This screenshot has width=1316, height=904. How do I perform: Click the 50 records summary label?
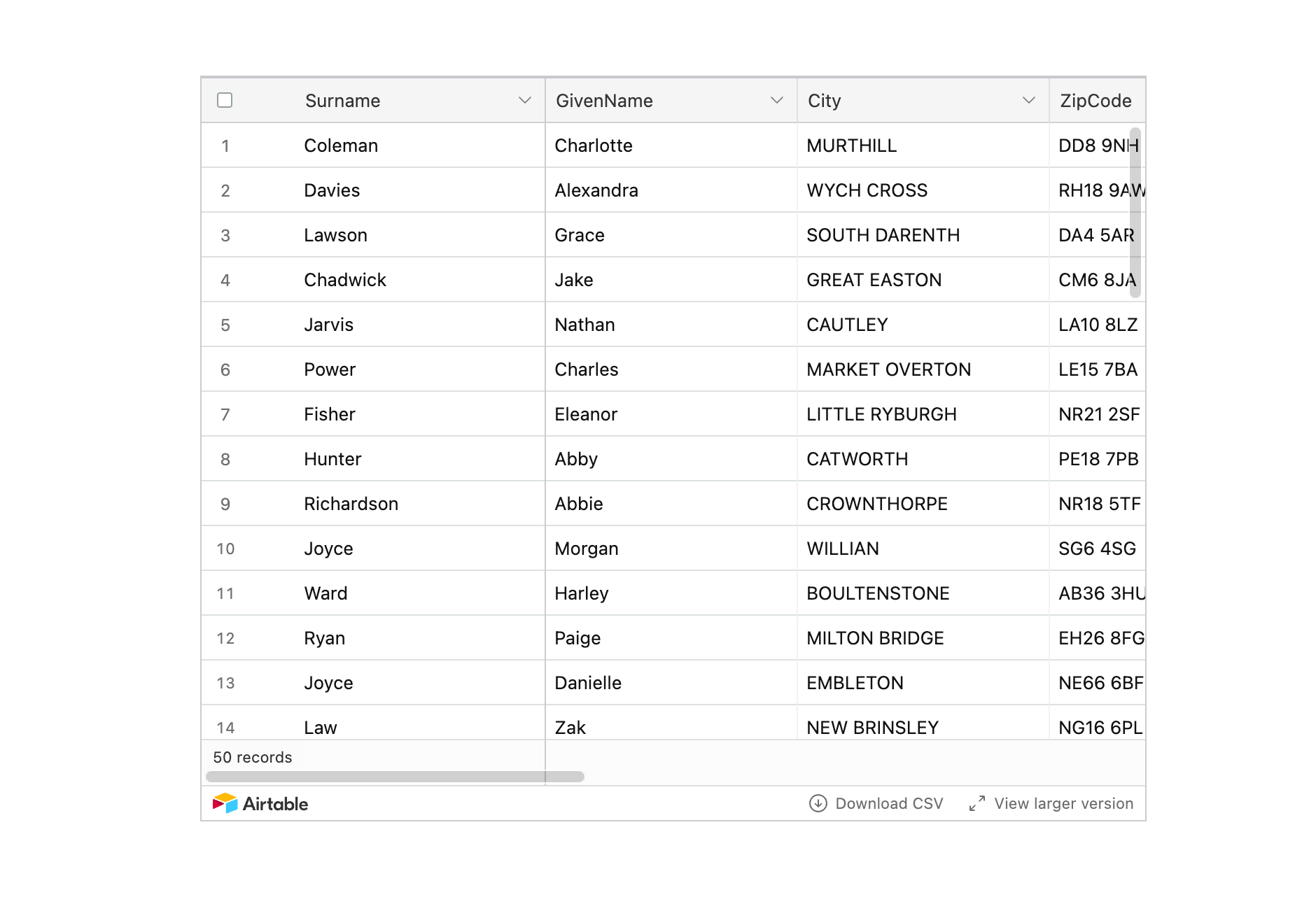253,757
